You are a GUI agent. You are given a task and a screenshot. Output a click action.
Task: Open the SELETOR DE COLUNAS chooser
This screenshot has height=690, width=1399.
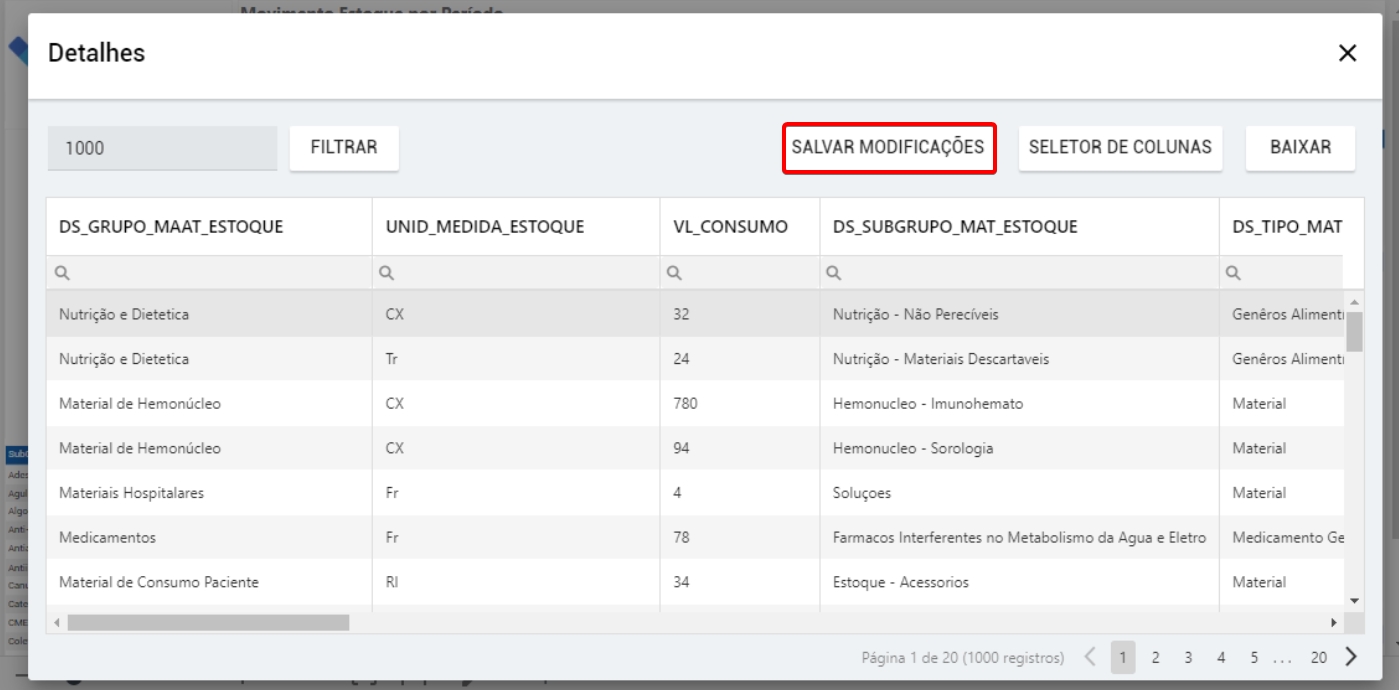[1120, 148]
